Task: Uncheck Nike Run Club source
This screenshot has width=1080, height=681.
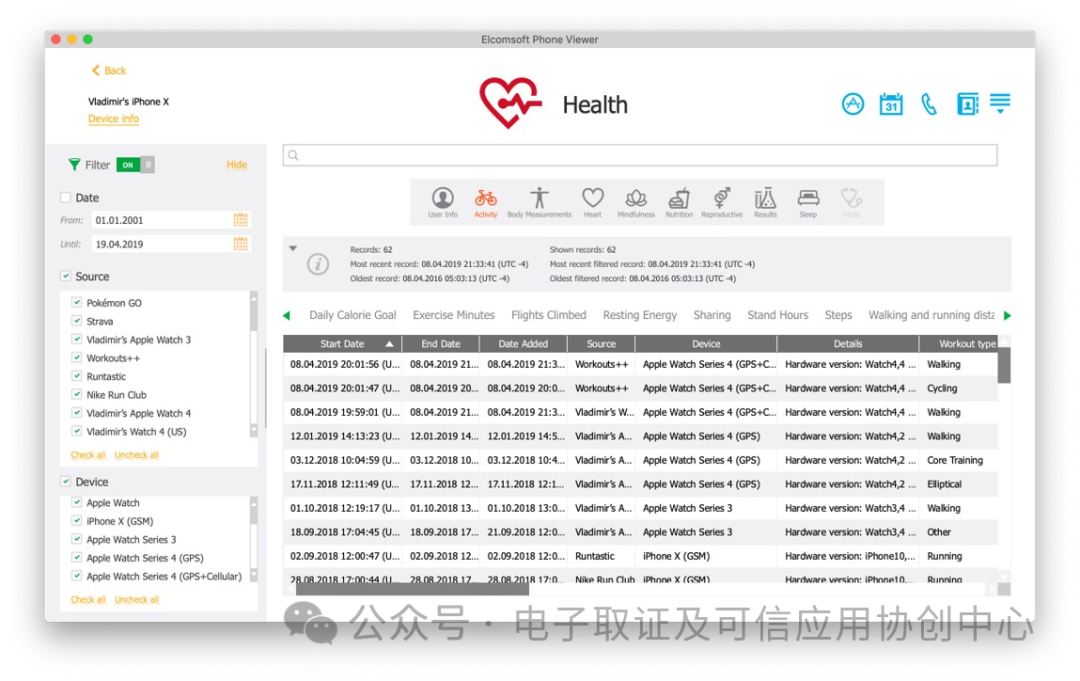Action: pyautogui.click(x=77, y=395)
